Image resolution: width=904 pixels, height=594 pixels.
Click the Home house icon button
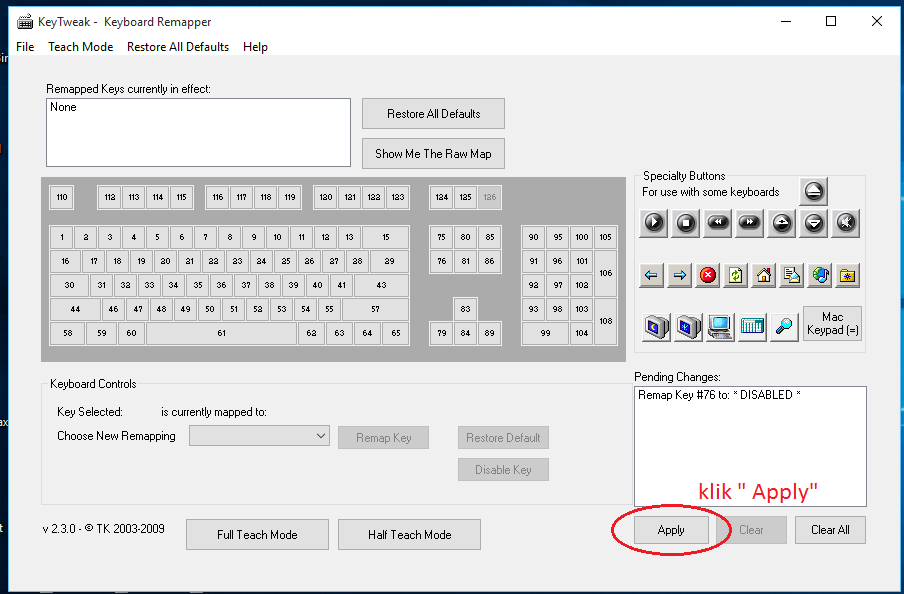[764, 275]
